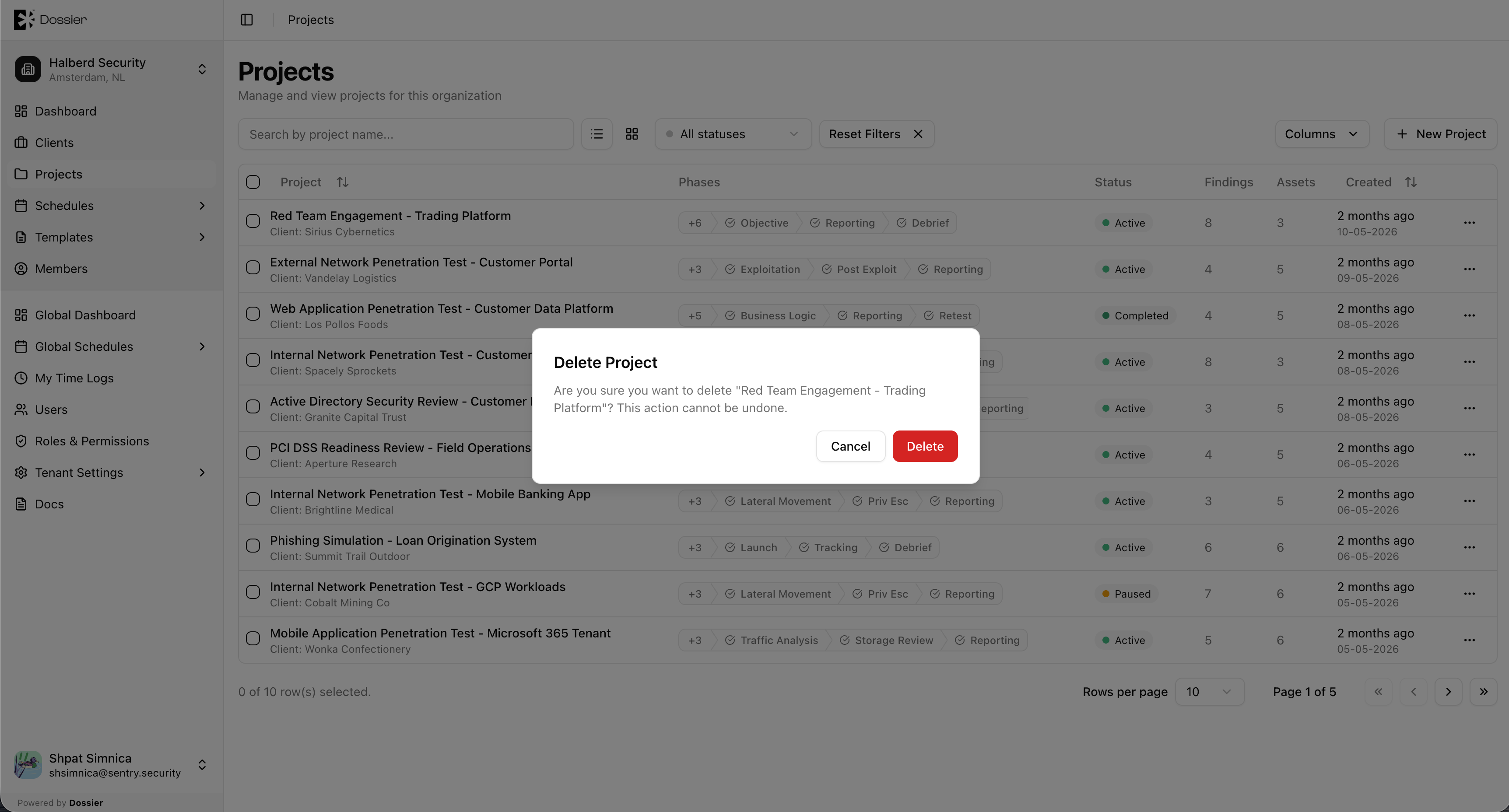
Task: Select the GCP Workloads row checkbox
Action: tap(253, 592)
